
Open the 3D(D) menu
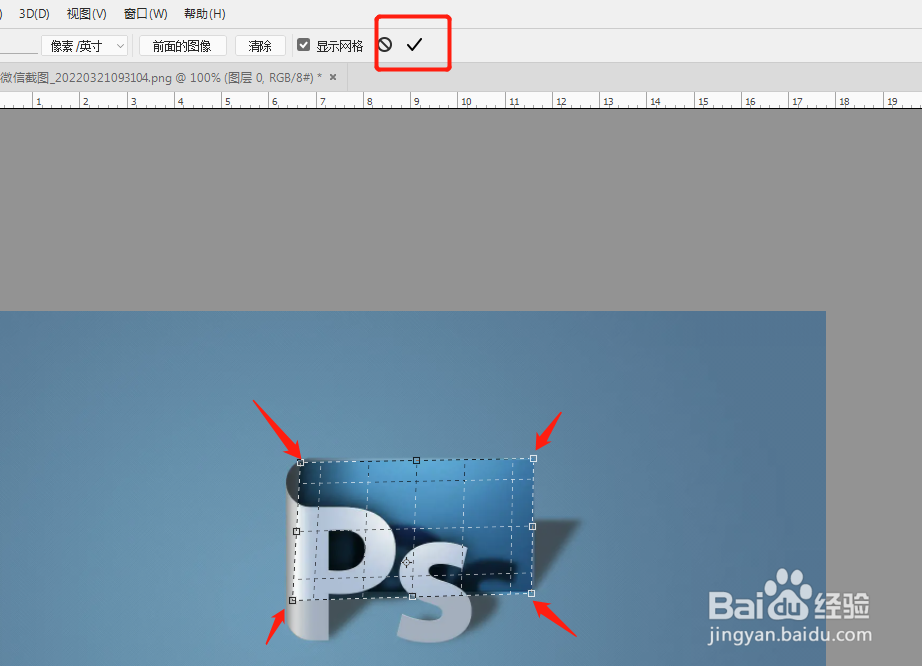tap(34, 14)
